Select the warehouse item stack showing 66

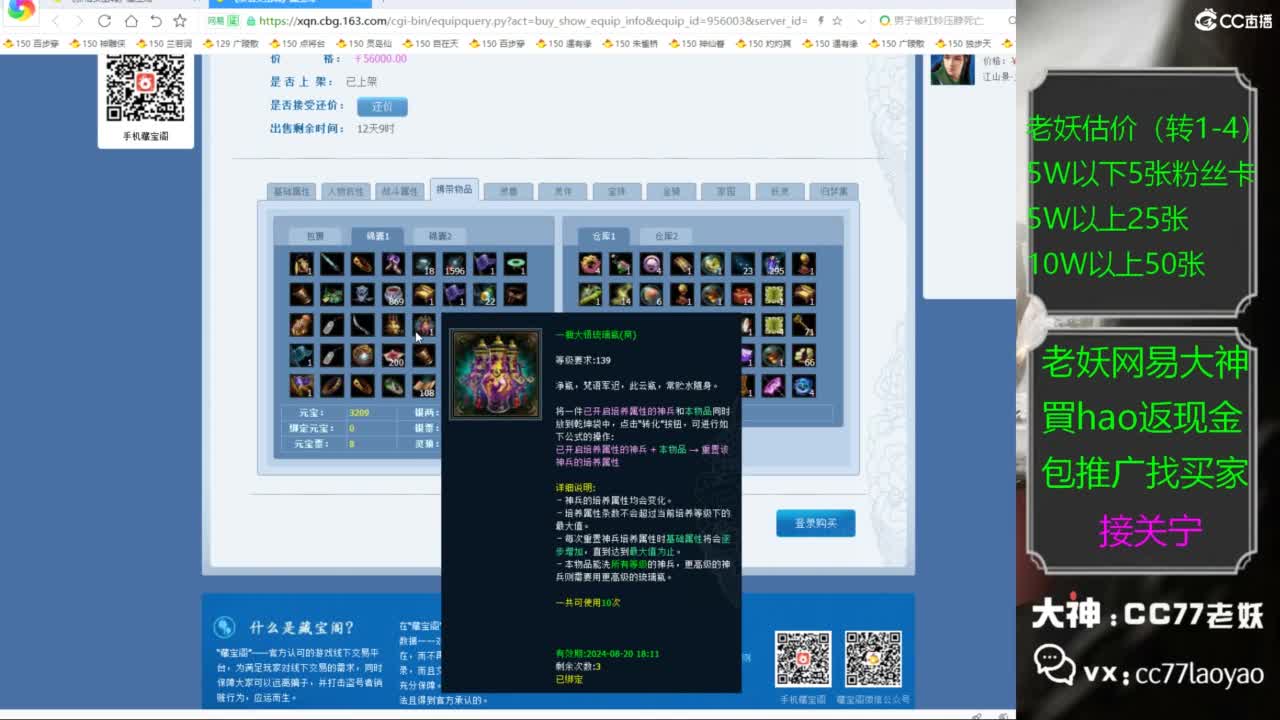[803, 355]
